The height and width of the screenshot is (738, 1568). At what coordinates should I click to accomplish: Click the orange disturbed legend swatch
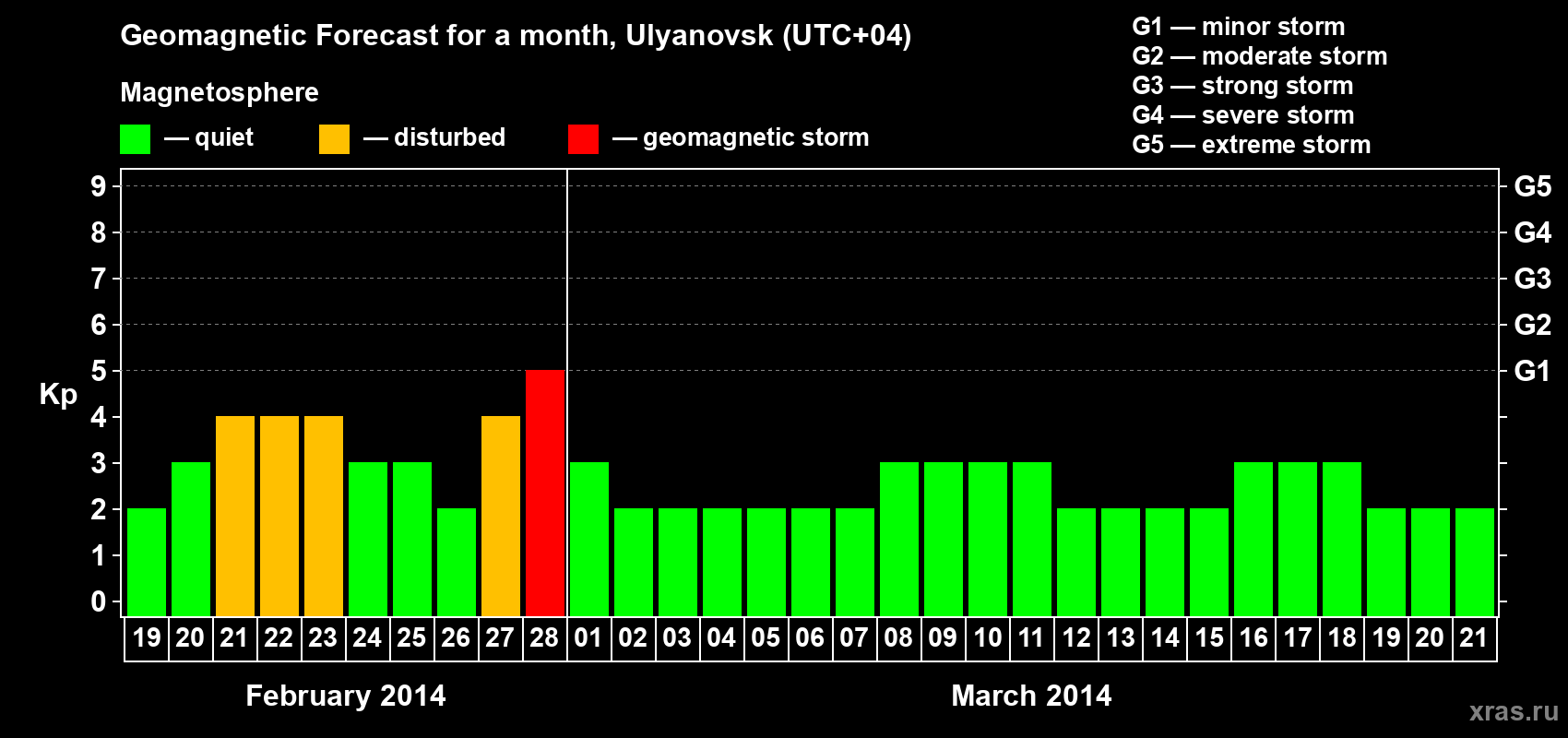(x=334, y=139)
